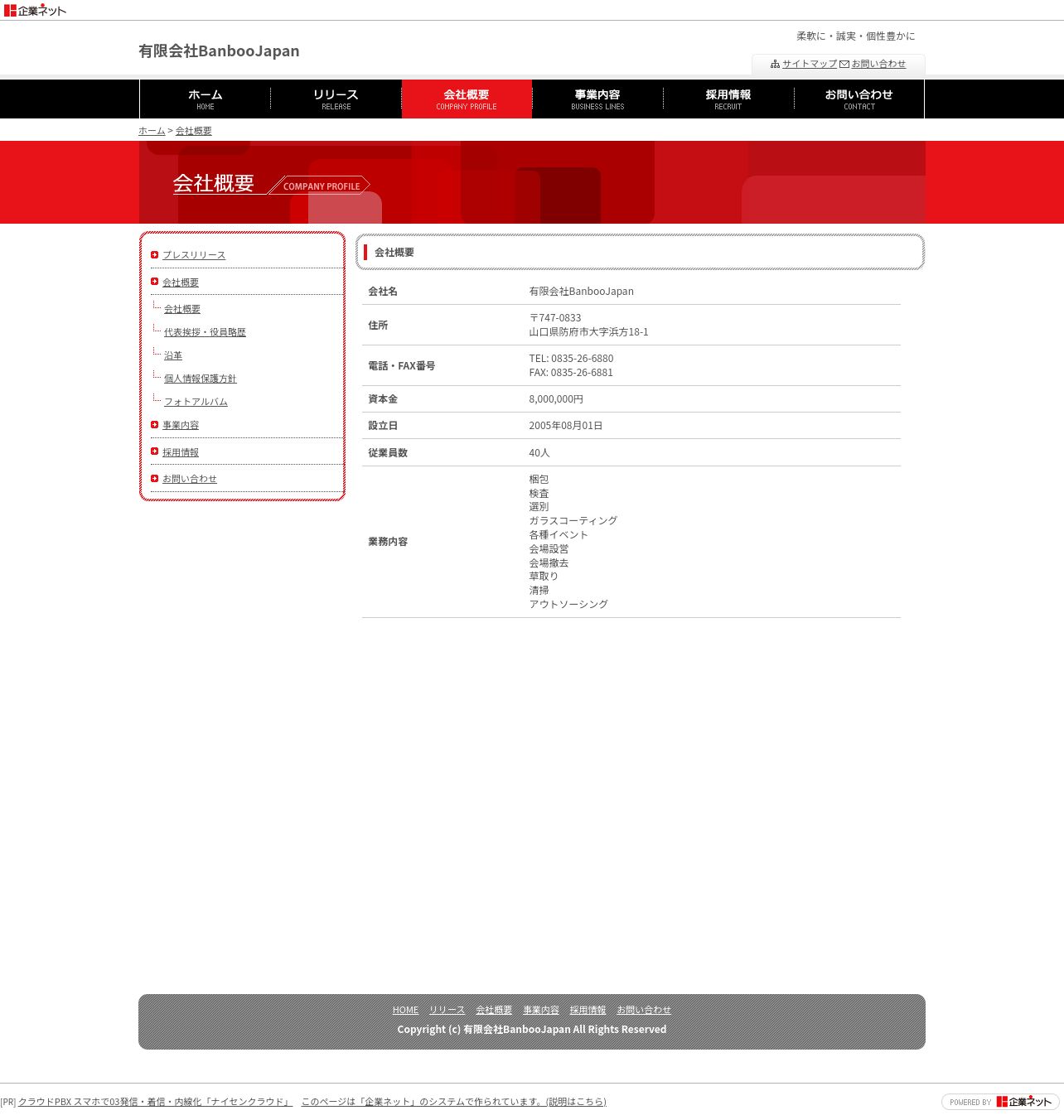Image resolution: width=1064 pixels, height=1120 pixels.
Task: Open 事業内容 in the sidebar
Action: pos(181,425)
